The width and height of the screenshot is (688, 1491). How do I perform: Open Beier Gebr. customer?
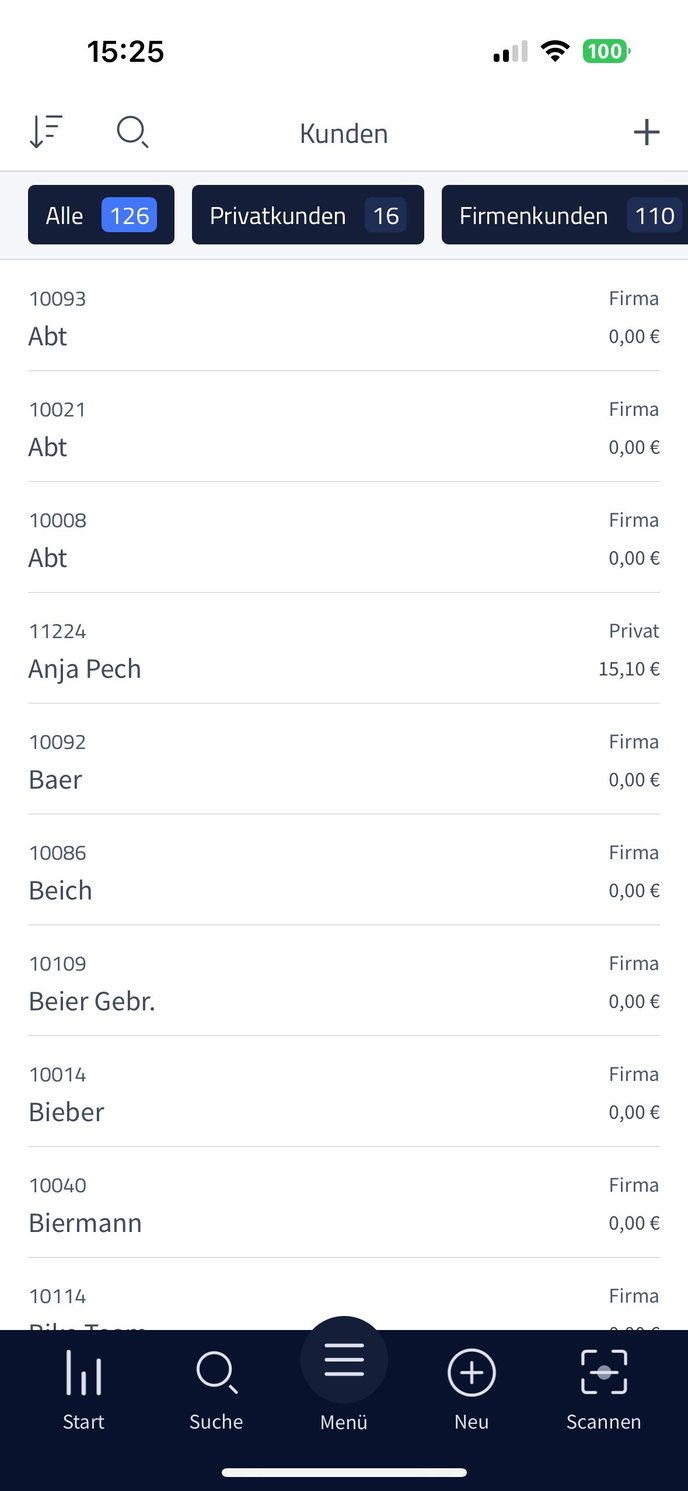(344, 981)
